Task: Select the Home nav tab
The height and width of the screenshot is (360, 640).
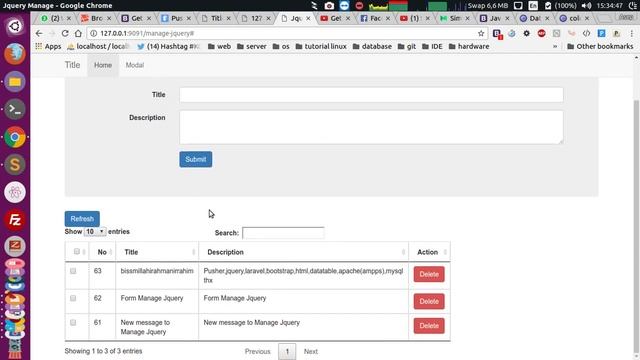Action: 103,65
